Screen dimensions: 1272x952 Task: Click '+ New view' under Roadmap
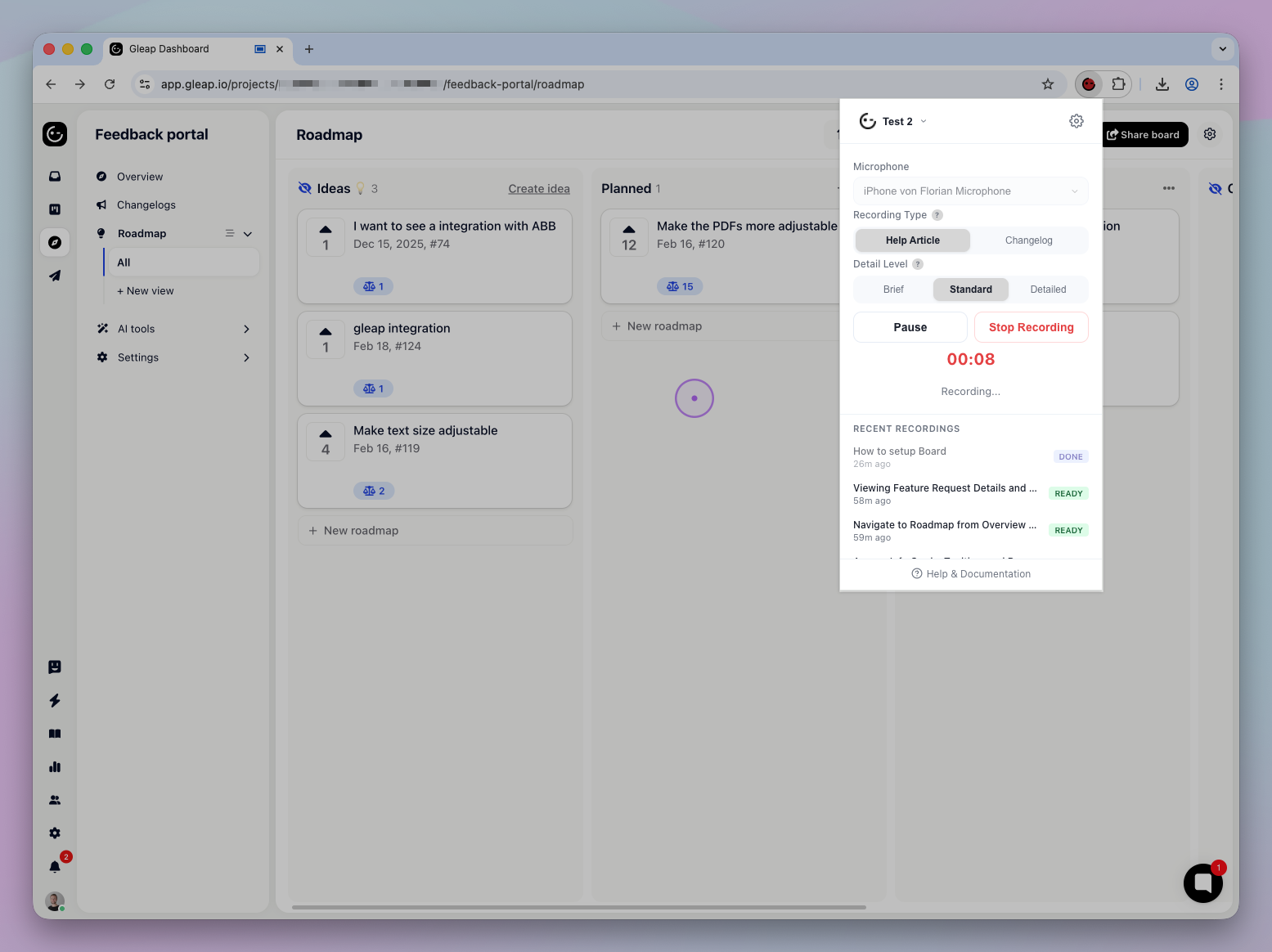coord(146,291)
